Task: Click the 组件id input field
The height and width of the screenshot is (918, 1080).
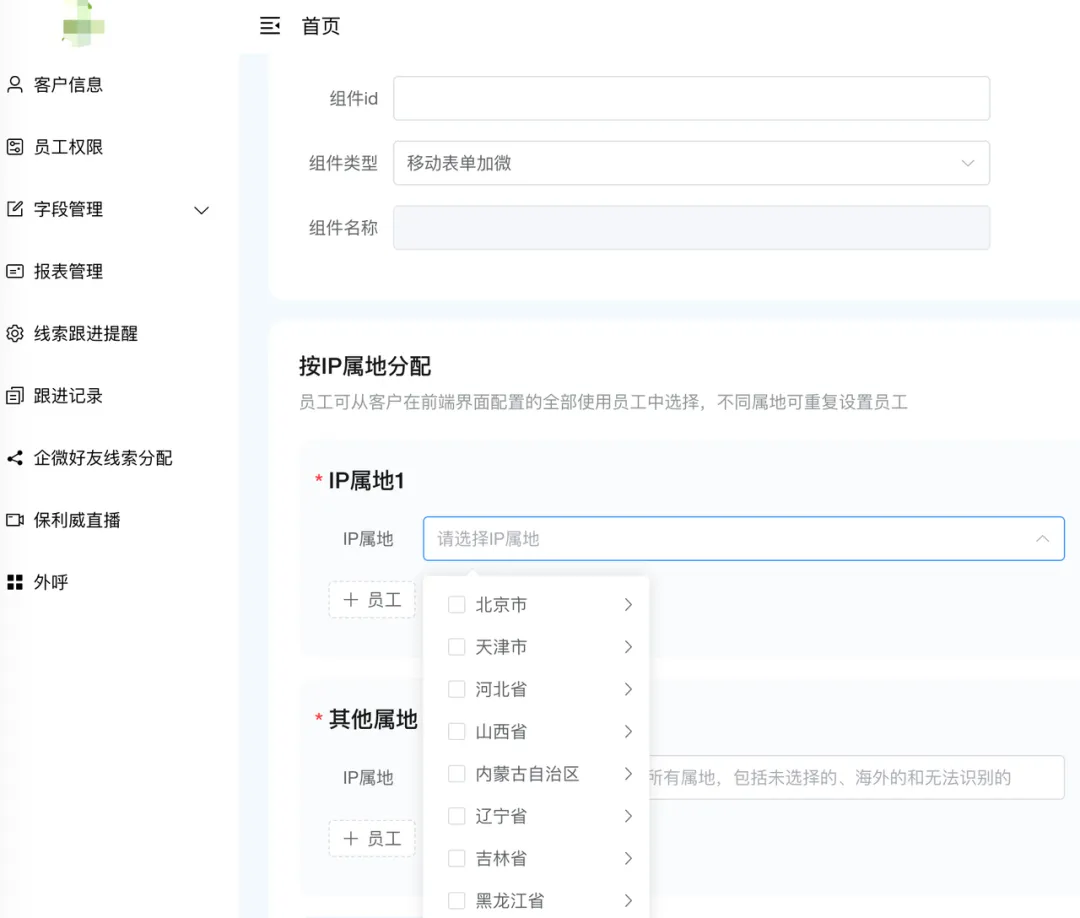Action: (691, 99)
